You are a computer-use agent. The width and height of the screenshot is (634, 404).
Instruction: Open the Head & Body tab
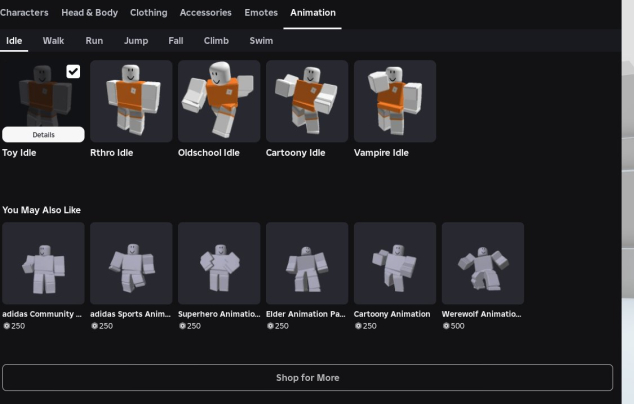(x=89, y=13)
